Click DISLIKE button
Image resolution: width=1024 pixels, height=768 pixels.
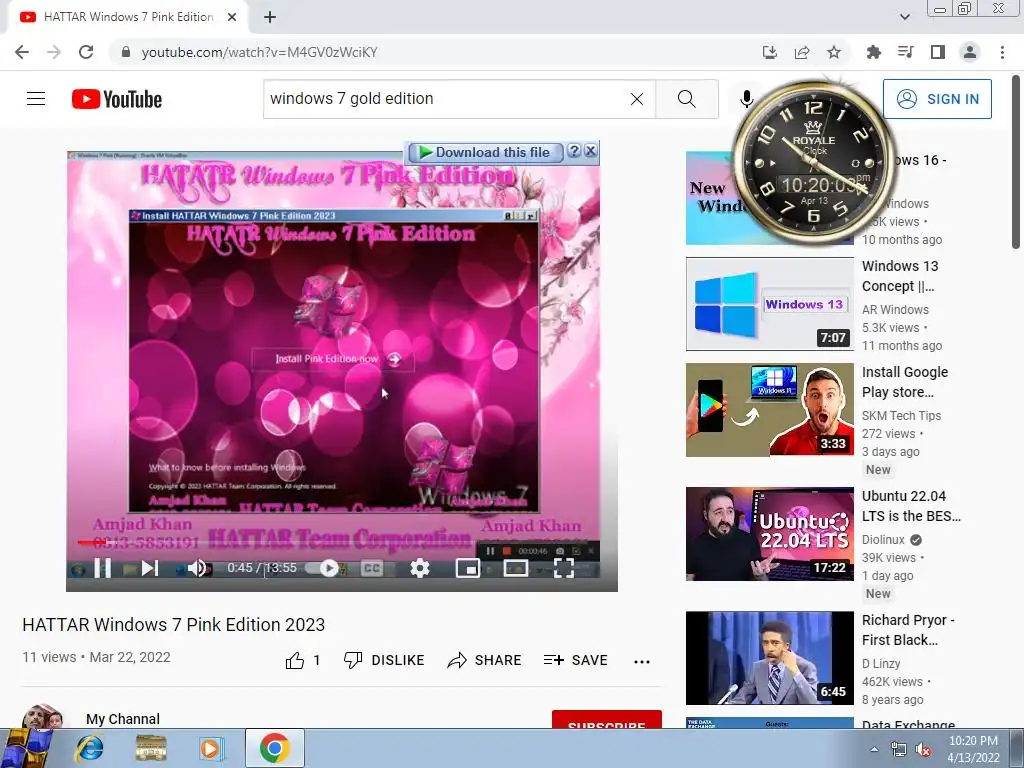click(384, 660)
